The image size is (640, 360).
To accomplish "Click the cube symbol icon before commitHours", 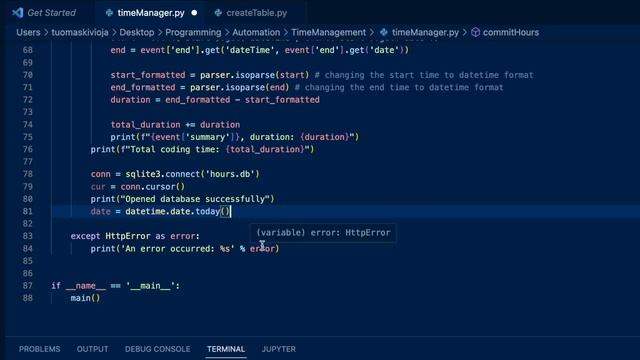I will pos(475,32).
